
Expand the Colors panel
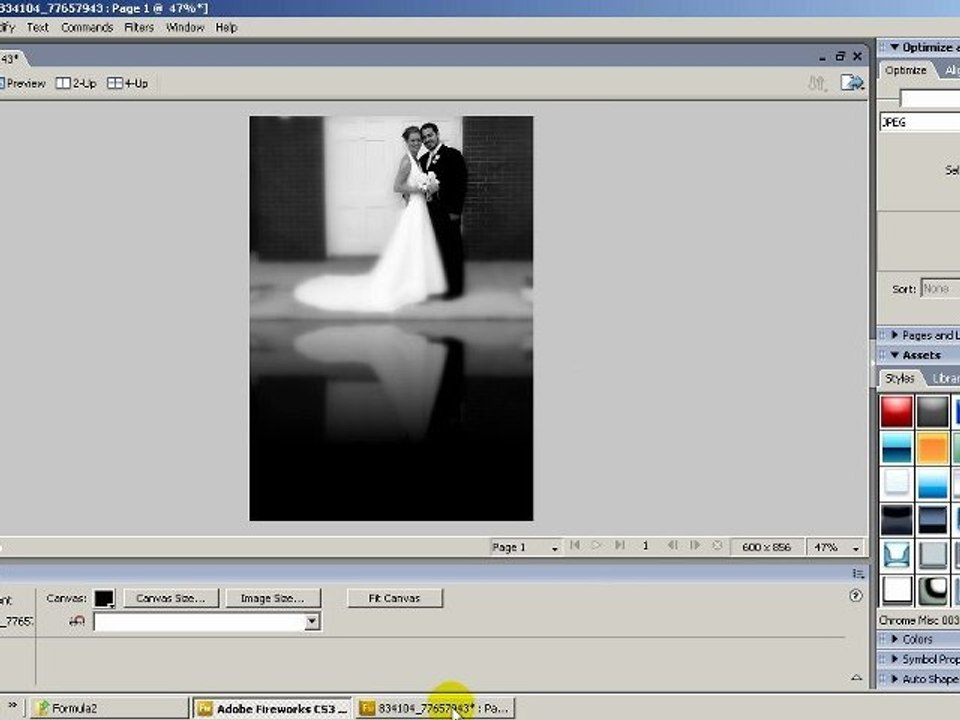coord(894,639)
